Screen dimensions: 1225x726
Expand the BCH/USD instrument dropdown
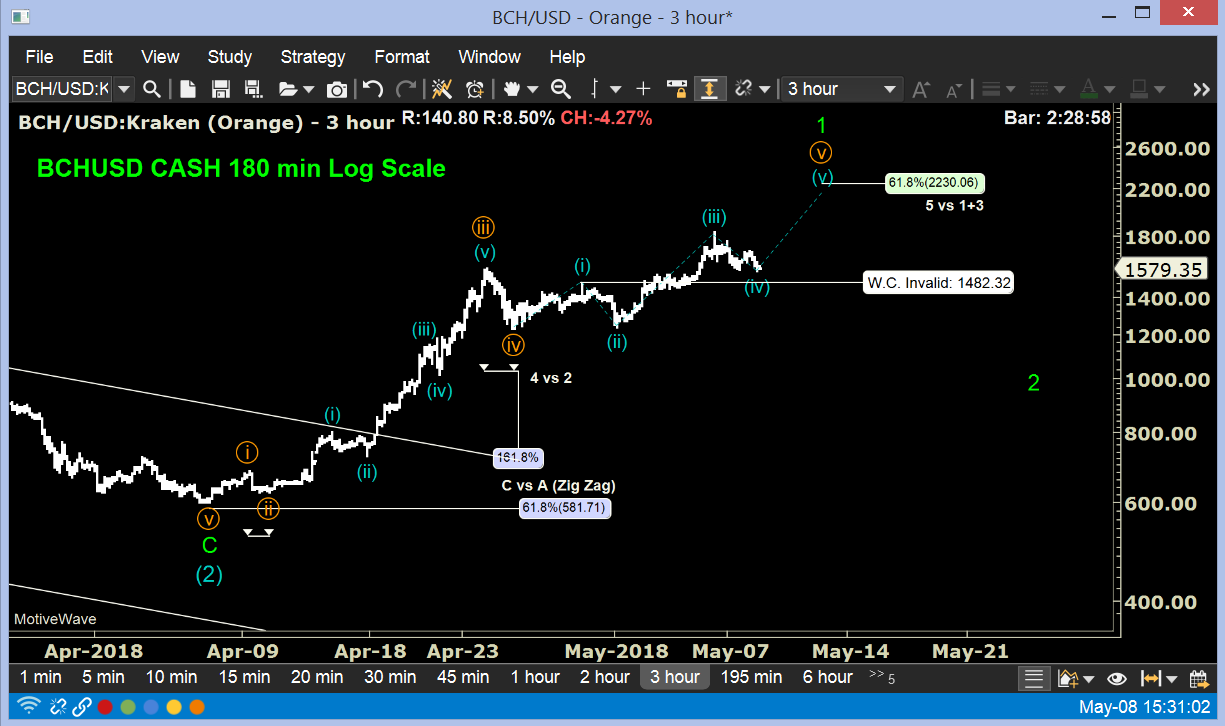[x=123, y=89]
